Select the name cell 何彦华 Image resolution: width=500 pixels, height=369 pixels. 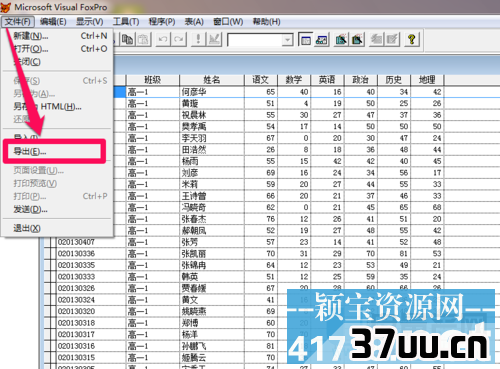click(212, 92)
